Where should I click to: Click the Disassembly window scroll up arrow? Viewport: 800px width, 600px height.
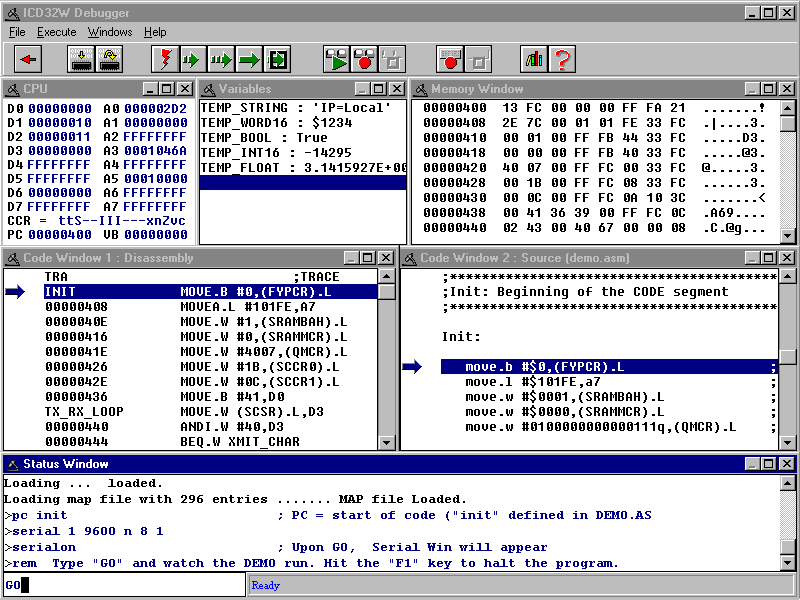[386, 277]
